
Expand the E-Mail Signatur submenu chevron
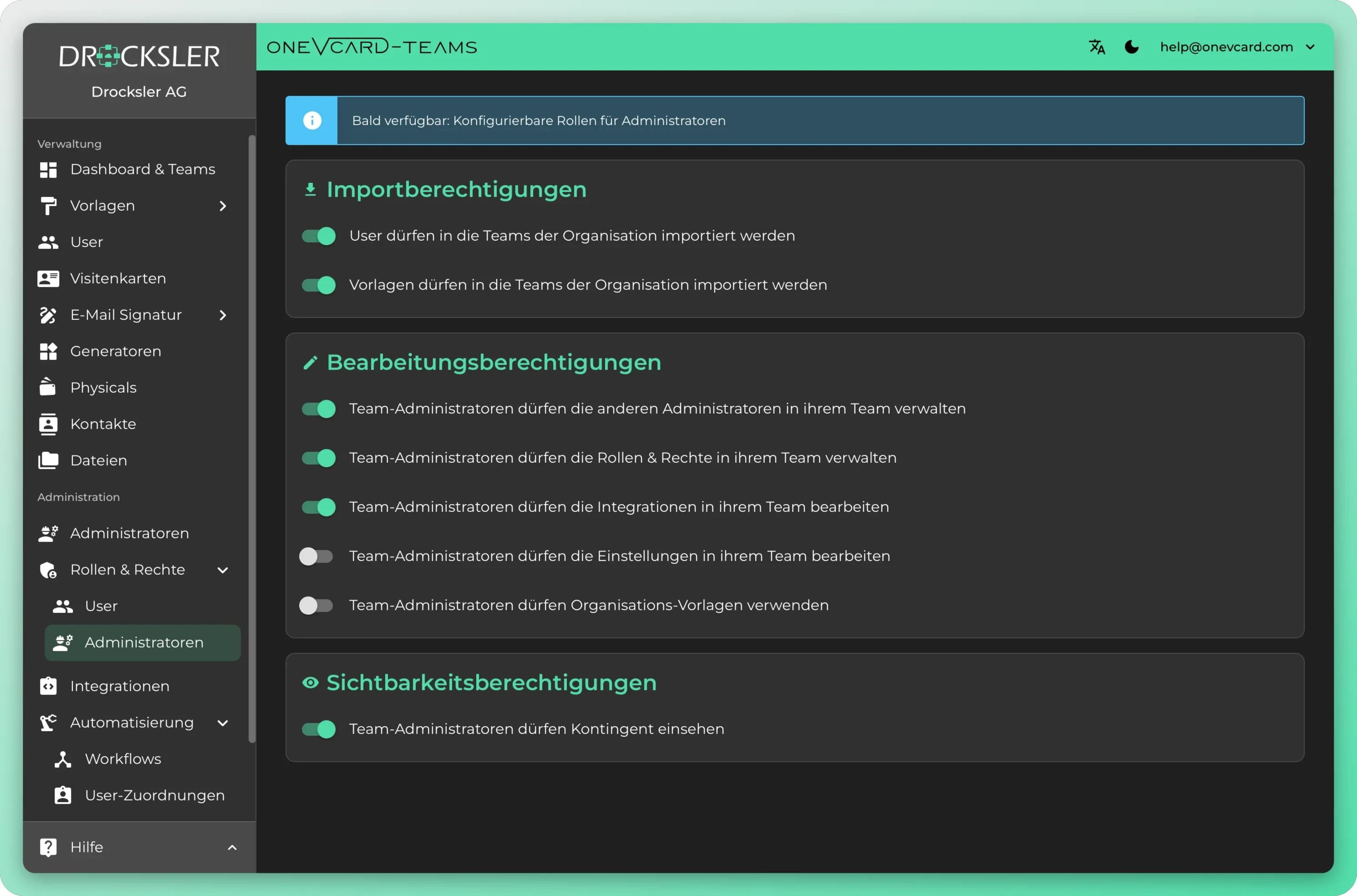point(223,315)
